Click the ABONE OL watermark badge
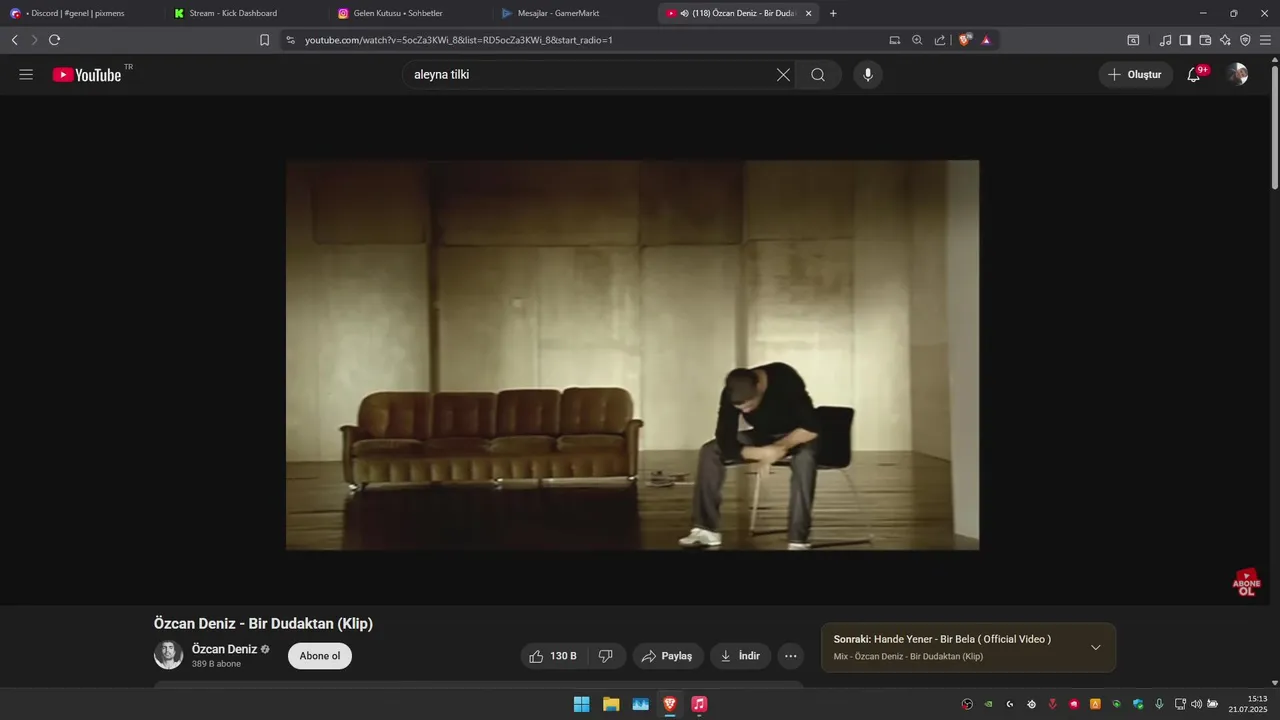 pyautogui.click(x=1246, y=583)
